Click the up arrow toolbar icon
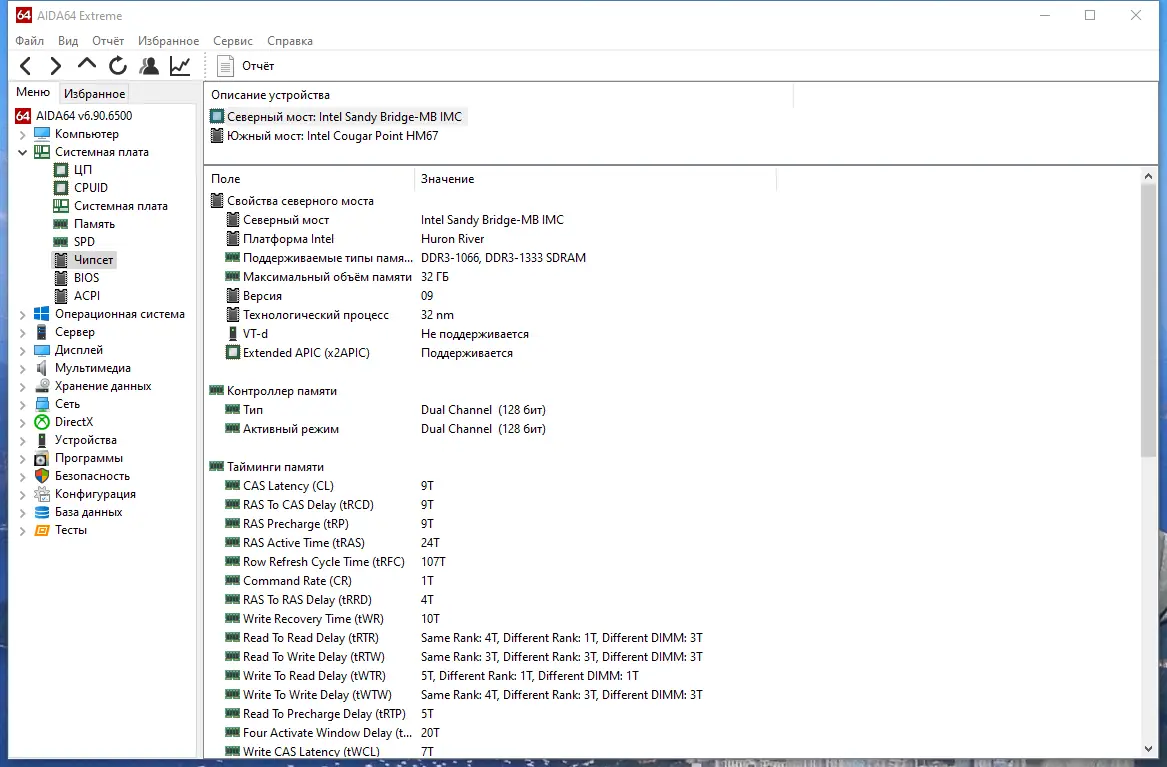This screenshot has width=1167, height=767. click(86, 65)
